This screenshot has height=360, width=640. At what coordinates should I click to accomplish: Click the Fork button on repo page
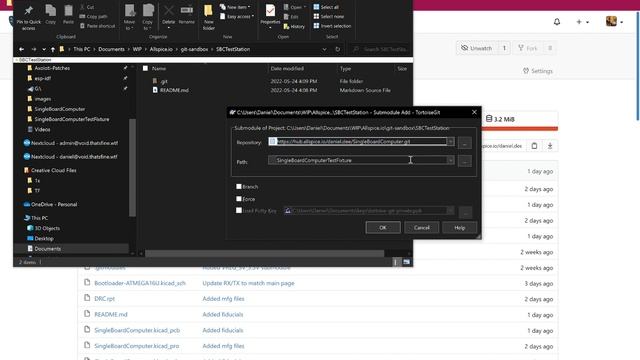pyautogui.click(x=528, y=48)
